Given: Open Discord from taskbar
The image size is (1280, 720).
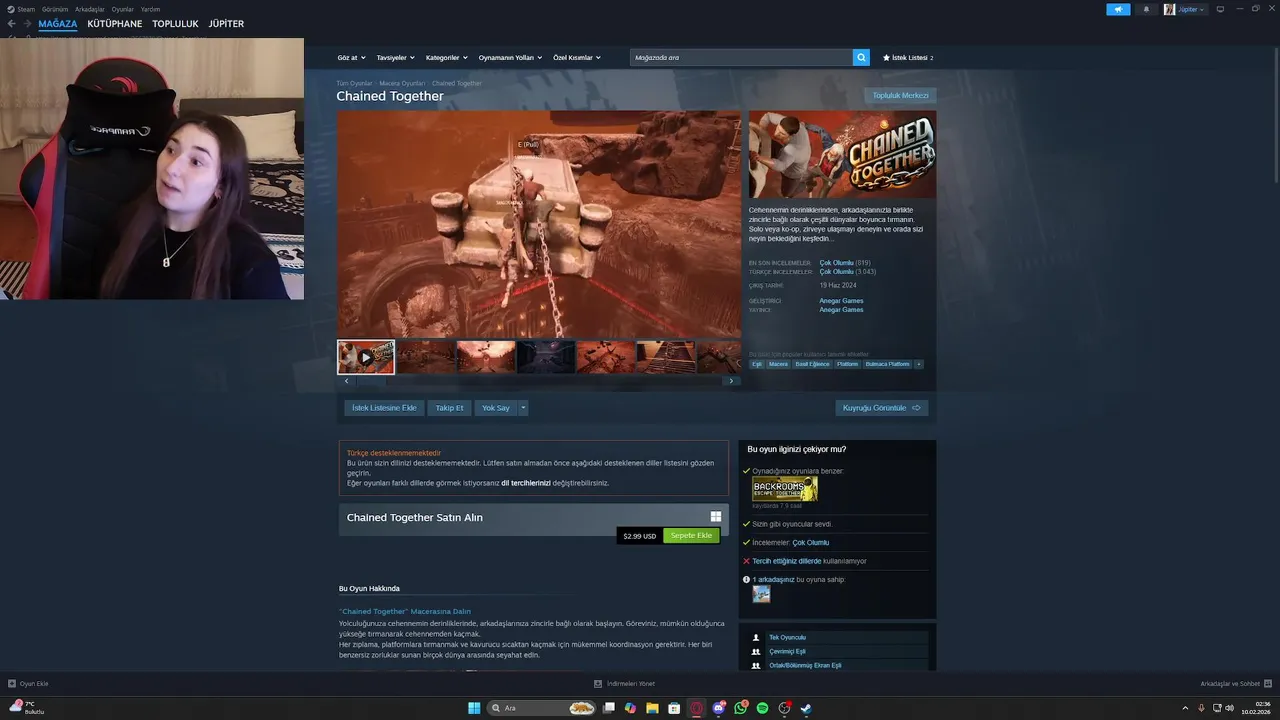Looking at the screenshot, I should pyautogui.click(x=719, y=708).
